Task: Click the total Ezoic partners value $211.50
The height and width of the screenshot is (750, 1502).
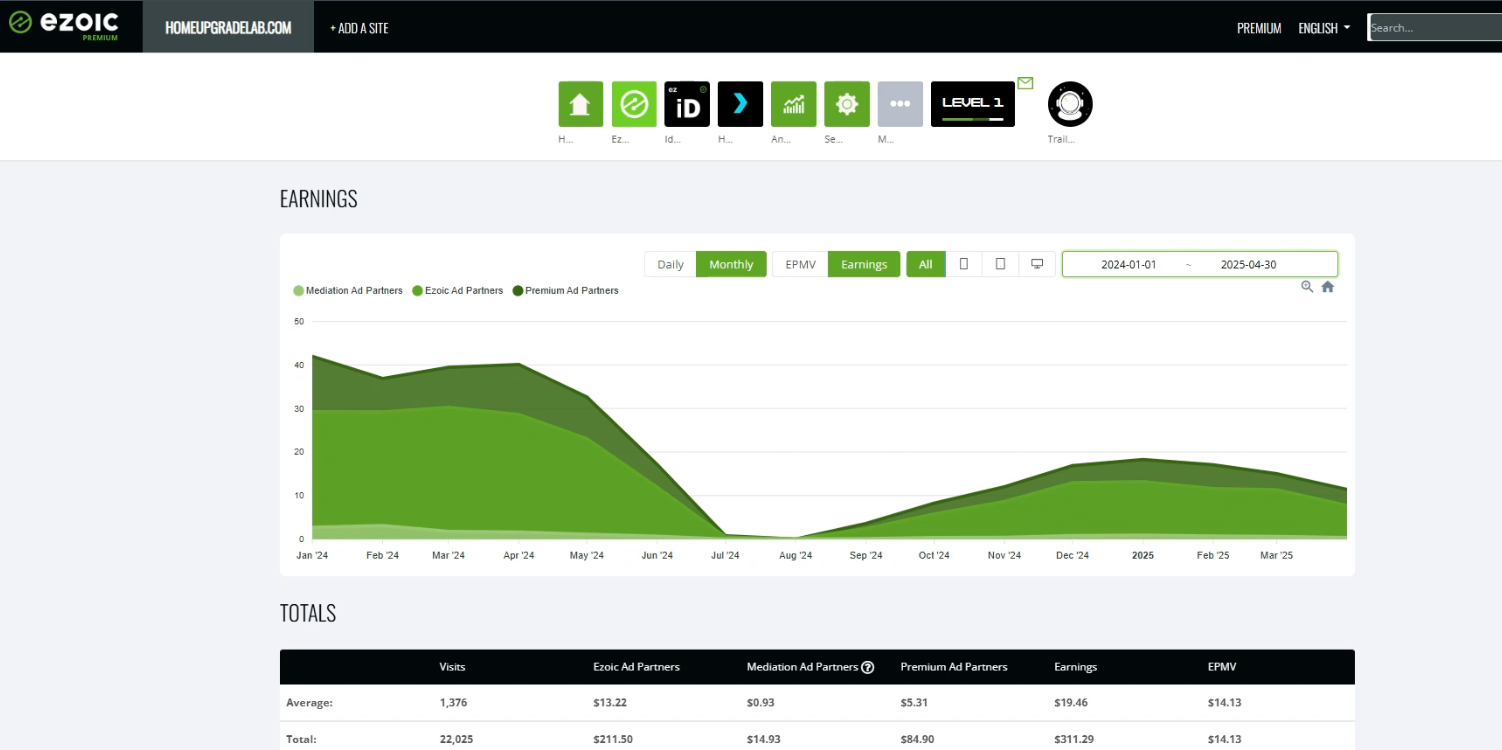Action: pyautogui.click(x=613, y=739)
